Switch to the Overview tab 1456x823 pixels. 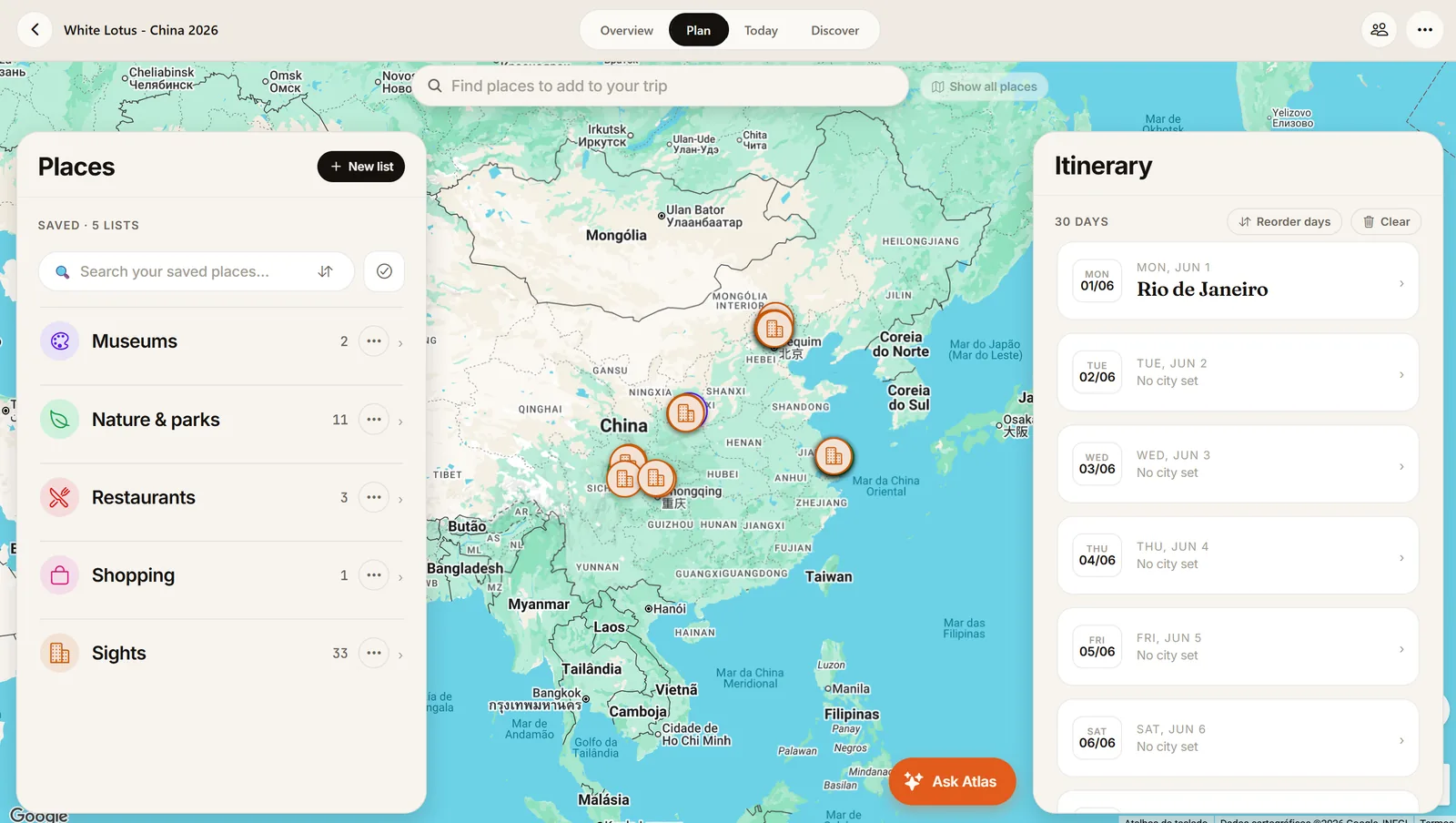626,30
